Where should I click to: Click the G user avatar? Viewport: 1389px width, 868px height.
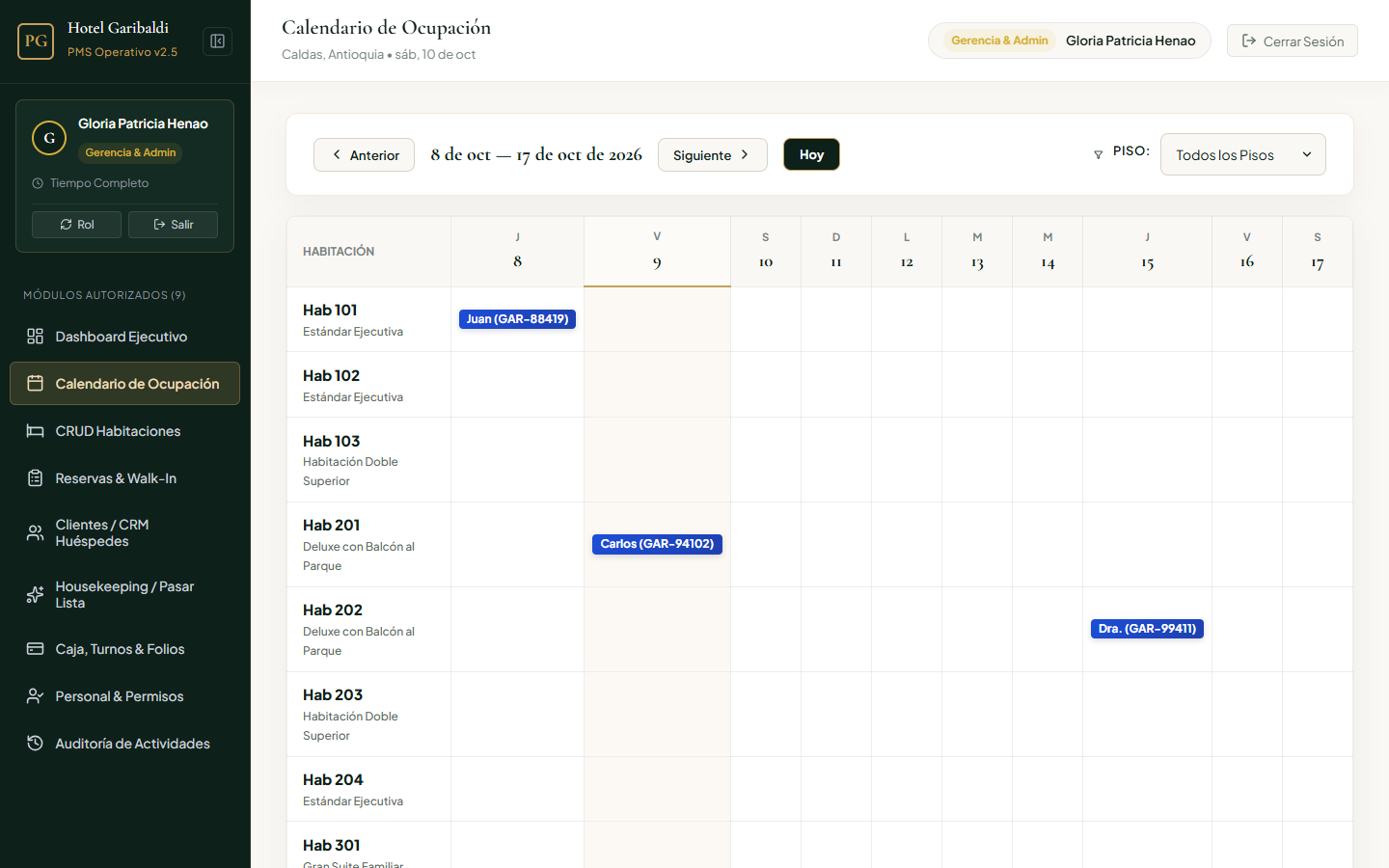pyautogui.click(x=49, y=138)
